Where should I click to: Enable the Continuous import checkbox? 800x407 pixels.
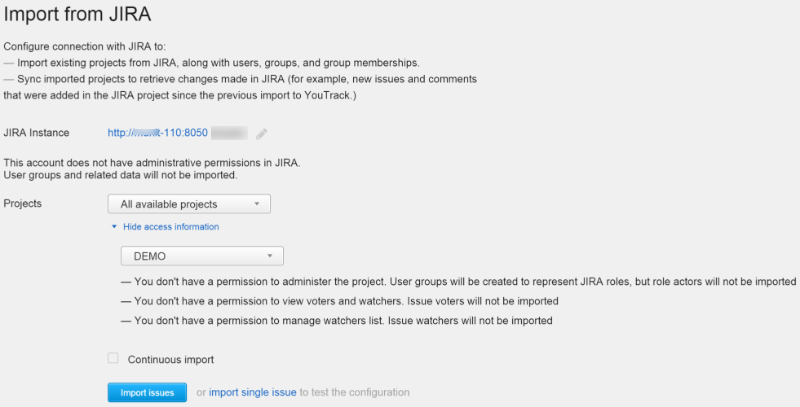[x=113, y=358]
